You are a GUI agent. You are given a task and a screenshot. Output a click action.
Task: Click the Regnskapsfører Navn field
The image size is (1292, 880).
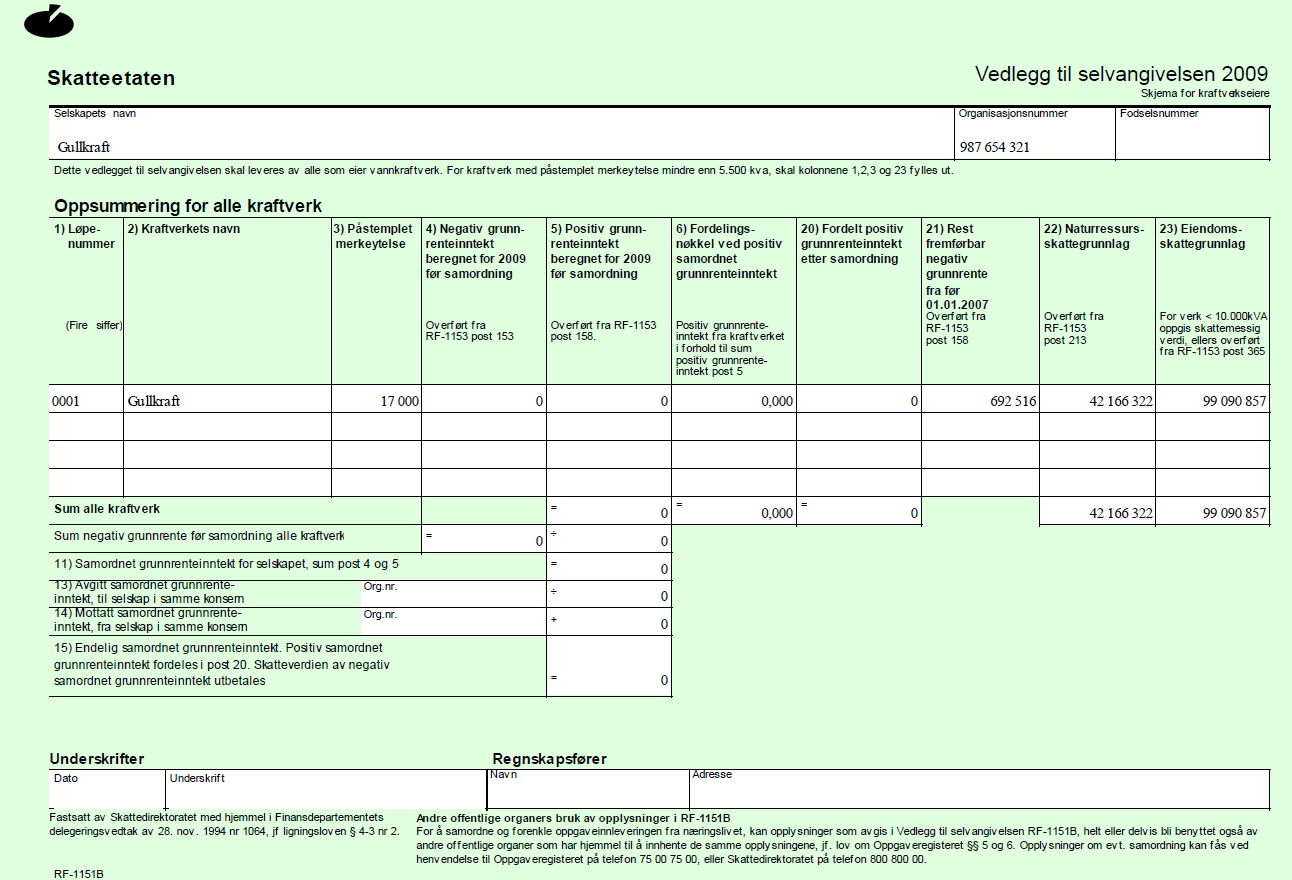(x=588, y=788)
